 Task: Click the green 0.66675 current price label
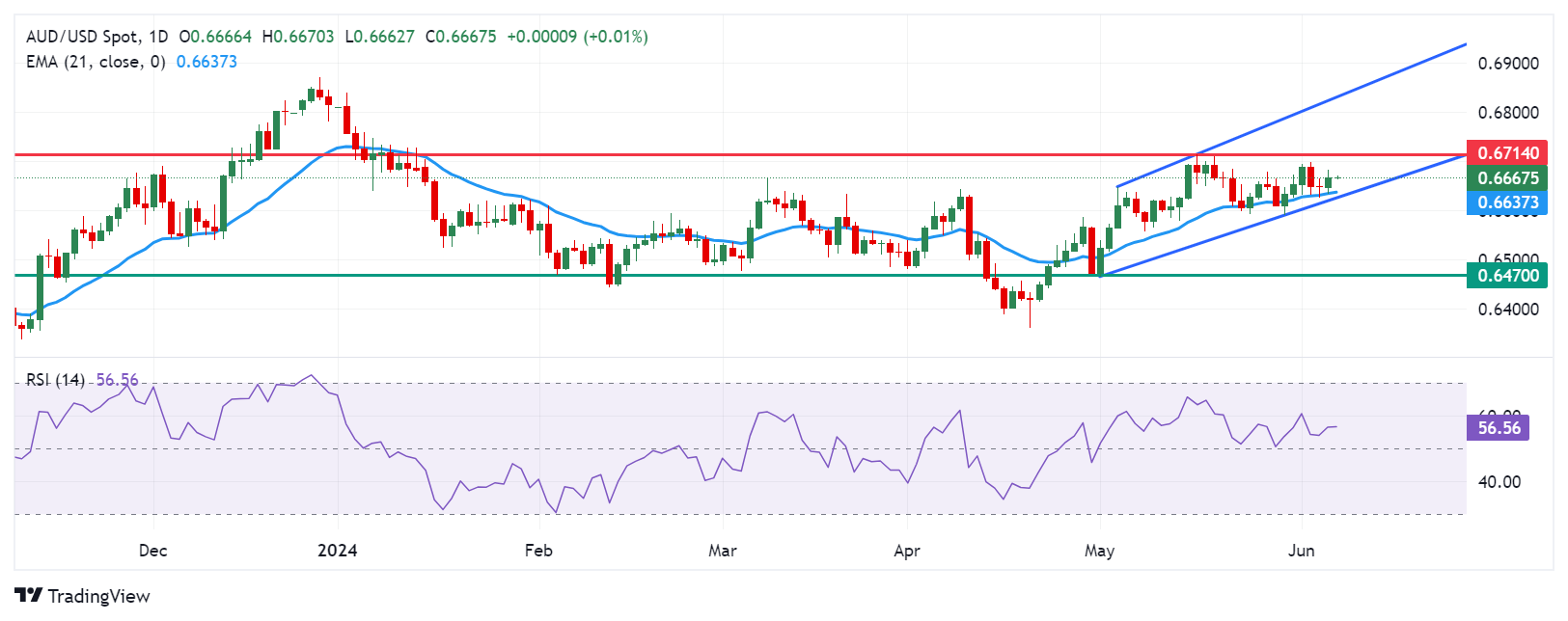point(1506,177)
